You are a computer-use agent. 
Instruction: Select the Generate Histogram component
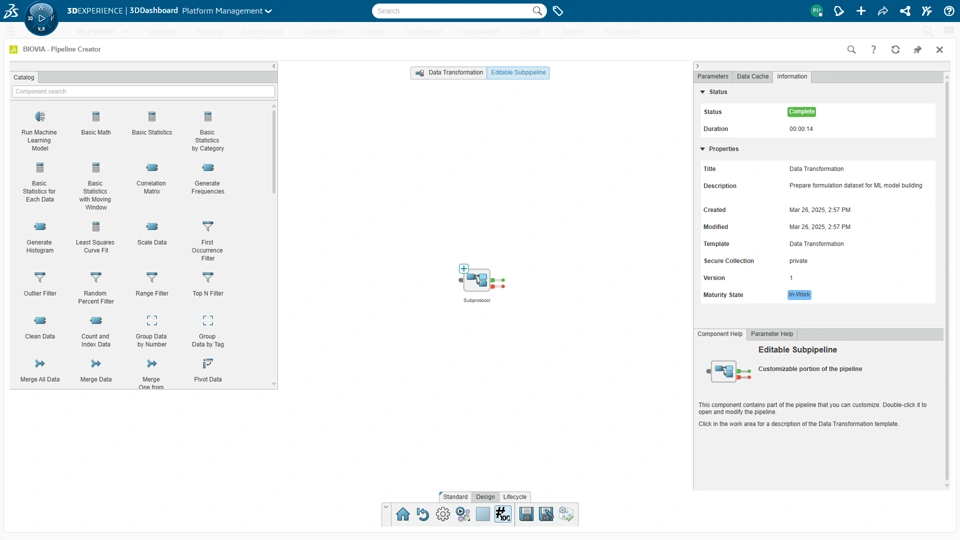(40, 237)
